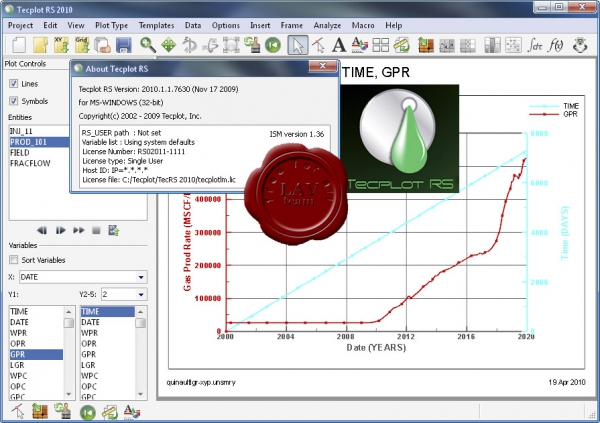Save project with the floppy disk icon

[124, 45]
